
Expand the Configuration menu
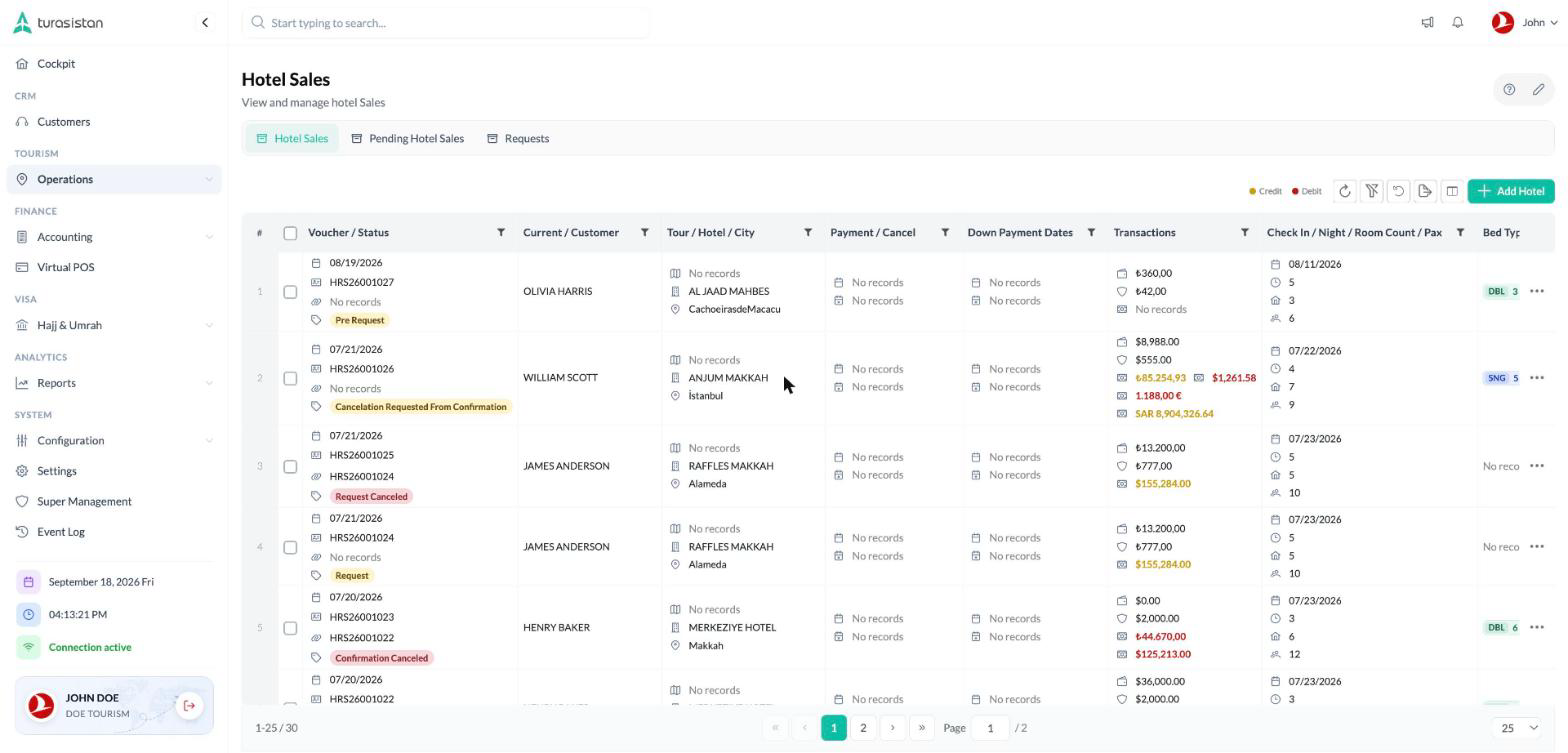(114, 441)
